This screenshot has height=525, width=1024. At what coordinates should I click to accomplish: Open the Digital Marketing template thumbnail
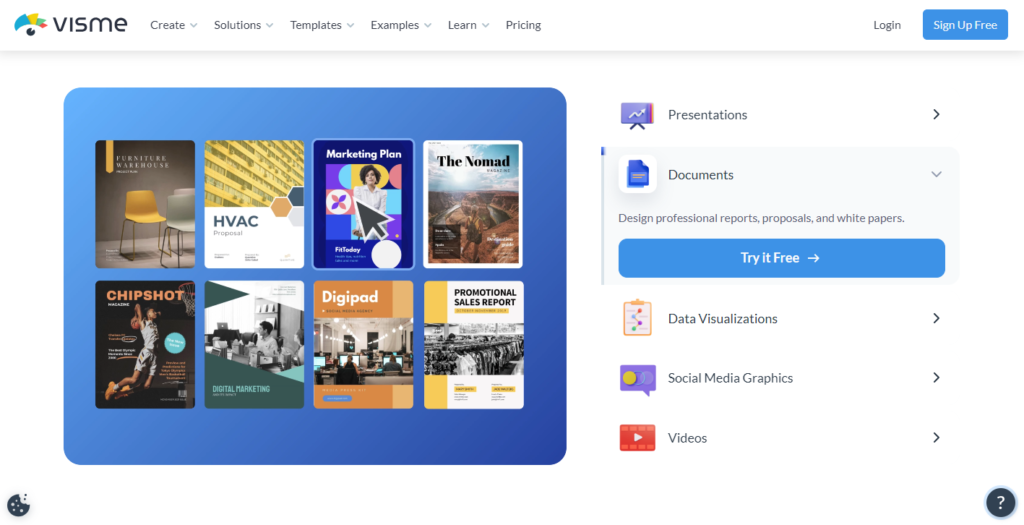pyautogui.click(x=254, y=345)
